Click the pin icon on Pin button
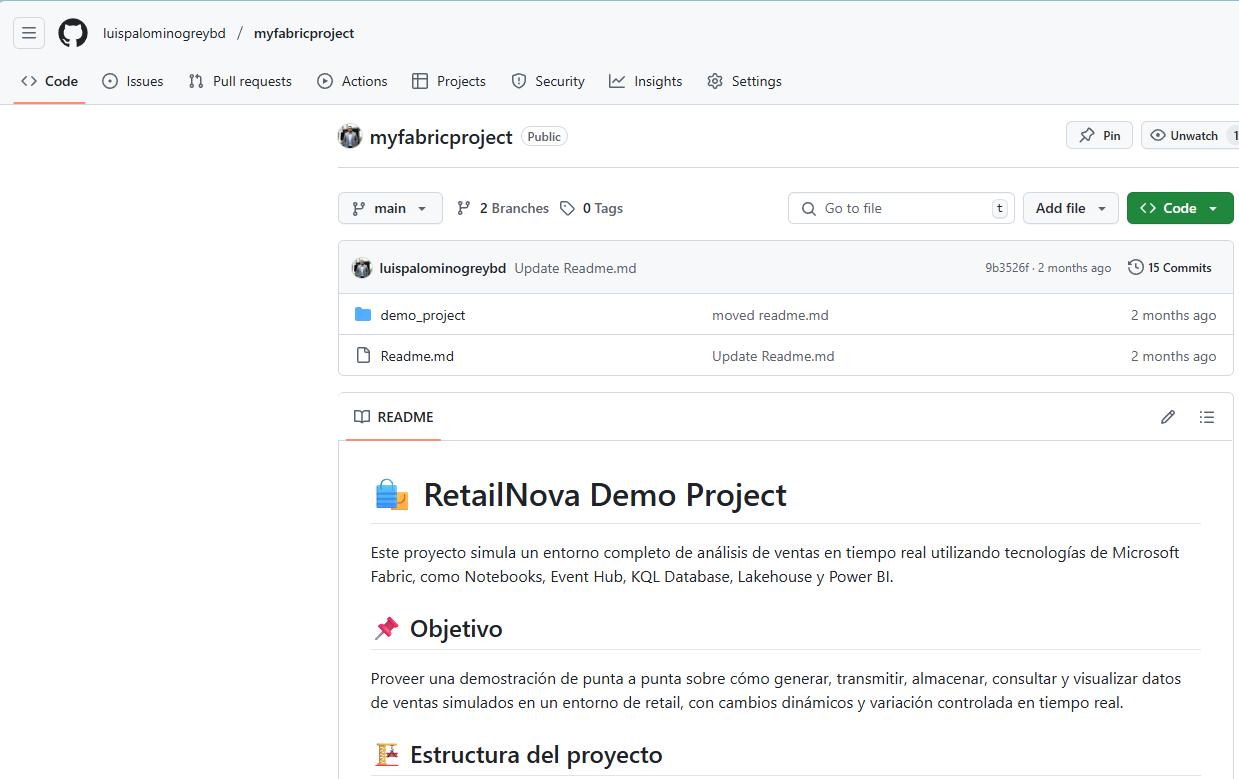 tap(1087, 135)
